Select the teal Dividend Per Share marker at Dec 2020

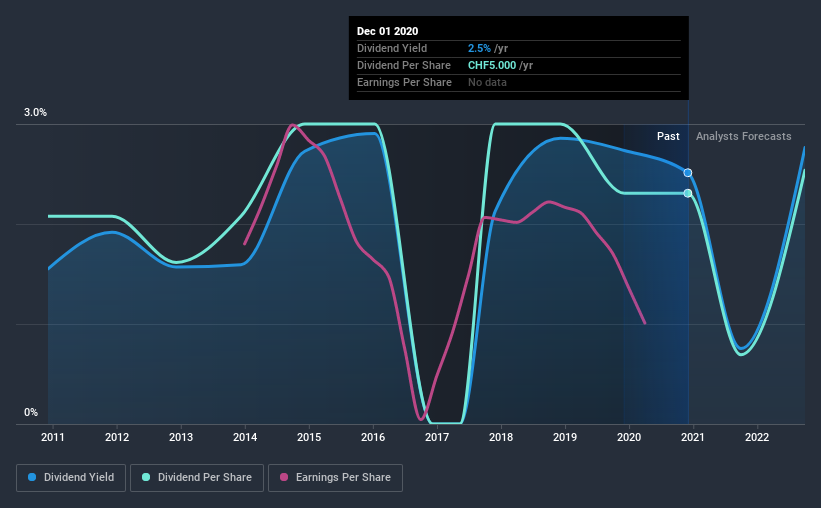[688, 193]
